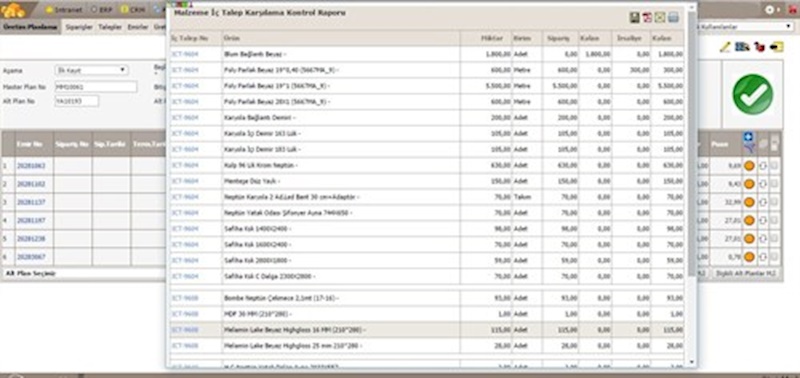Tick the checkbox in the last grid row
The image size is (800, 378).
(774, 257)
